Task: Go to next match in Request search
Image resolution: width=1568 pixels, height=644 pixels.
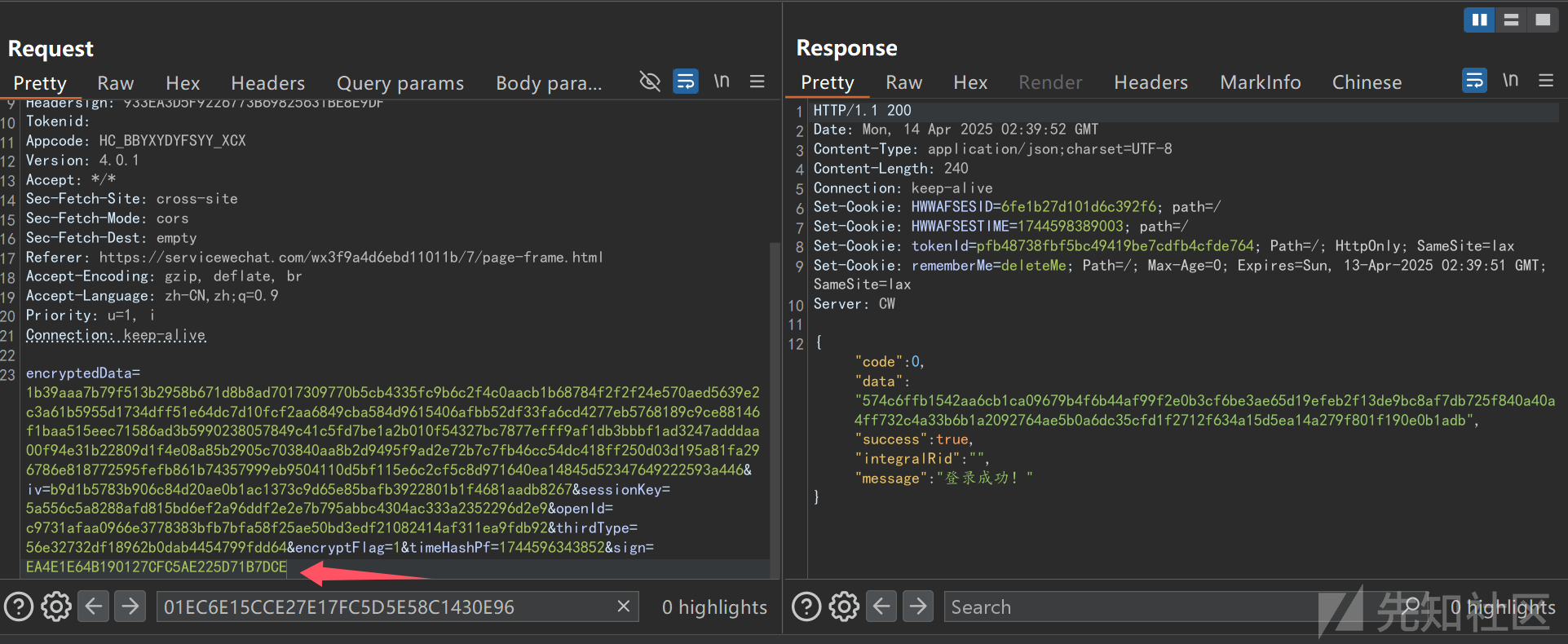Action: [x=130, y=607]
